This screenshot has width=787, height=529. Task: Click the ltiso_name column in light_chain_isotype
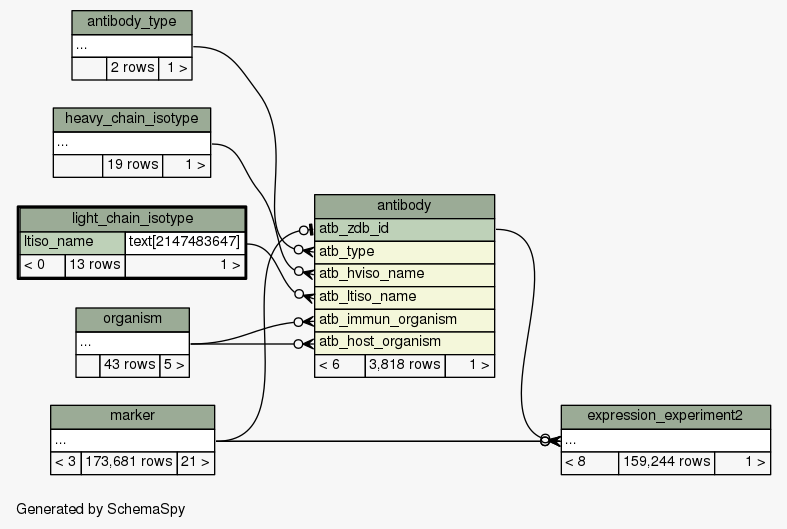(x=72, y=242)
